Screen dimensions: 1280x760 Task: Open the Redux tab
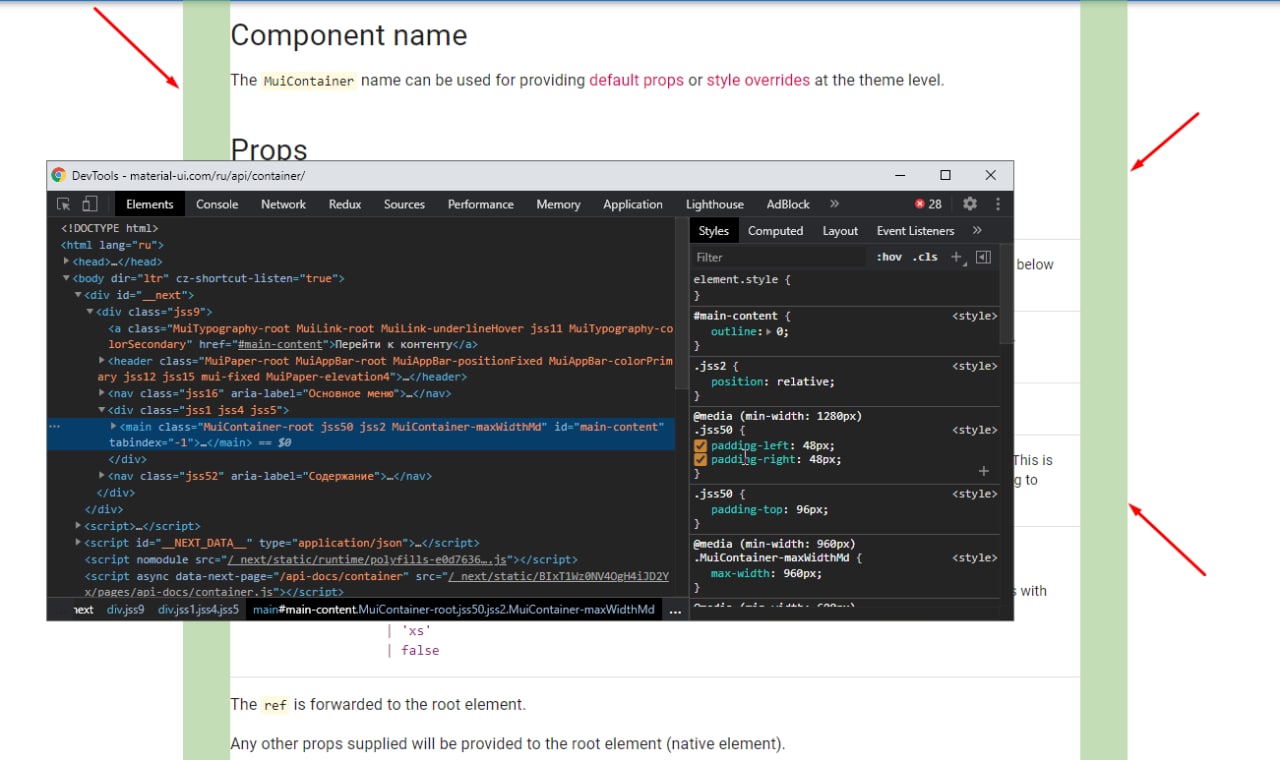(345, 204)
